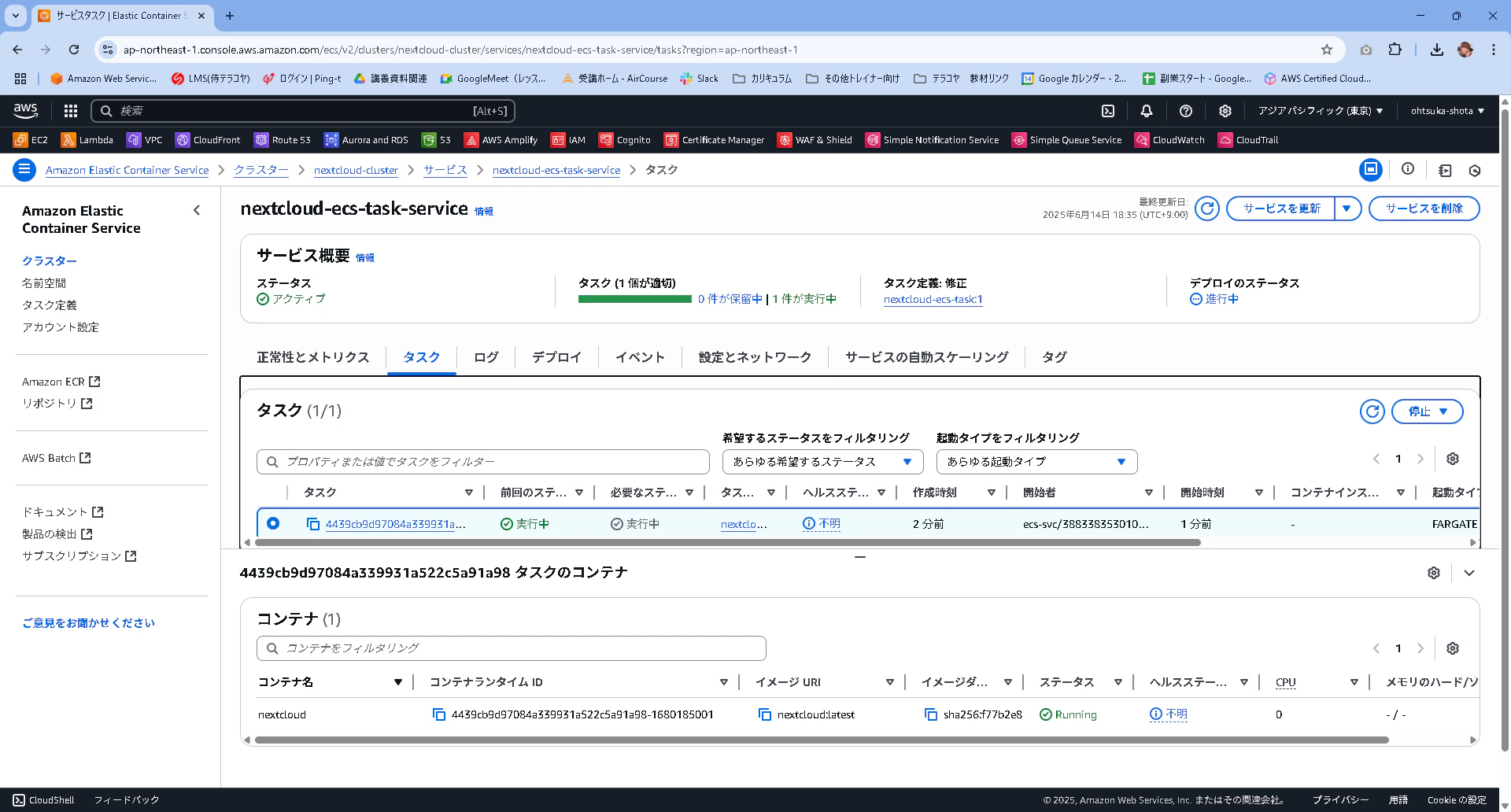Image resolution: width=1511 pixels, height=812 pixels.
Task: Open the S3 shortcut in favorites bar
Action: pyautogui.click(x=436, y=140)
